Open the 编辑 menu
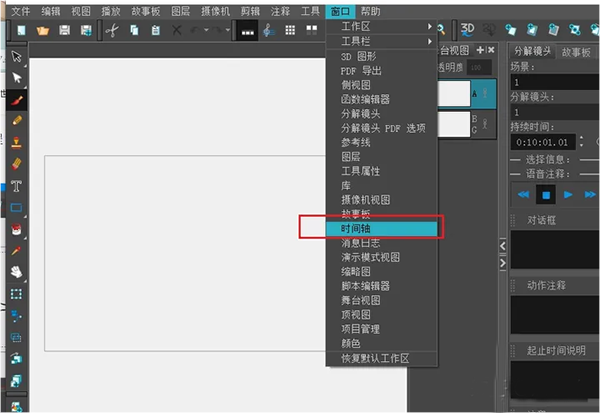Viewport: 600px width, 413px height. pyautogui.click(x=51, y=11)
